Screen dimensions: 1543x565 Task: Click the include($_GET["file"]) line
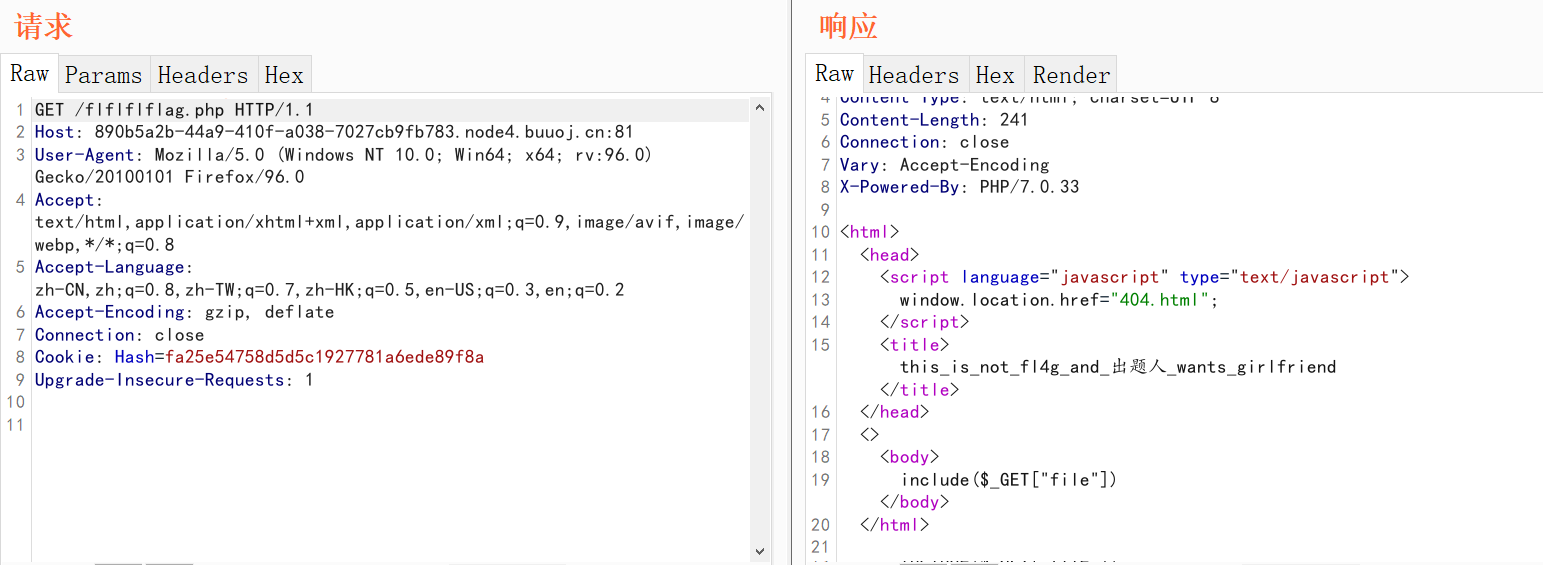1009,480
